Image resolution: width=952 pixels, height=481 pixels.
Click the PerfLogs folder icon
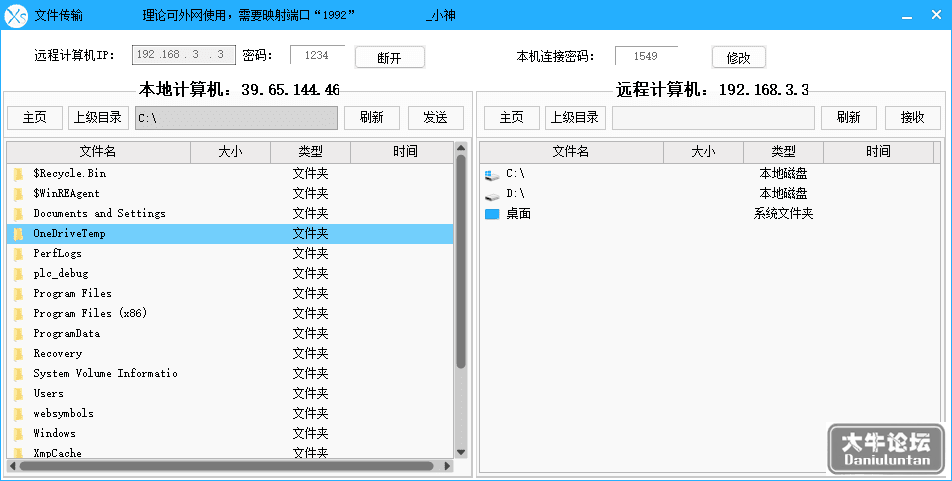pos(18,254)
